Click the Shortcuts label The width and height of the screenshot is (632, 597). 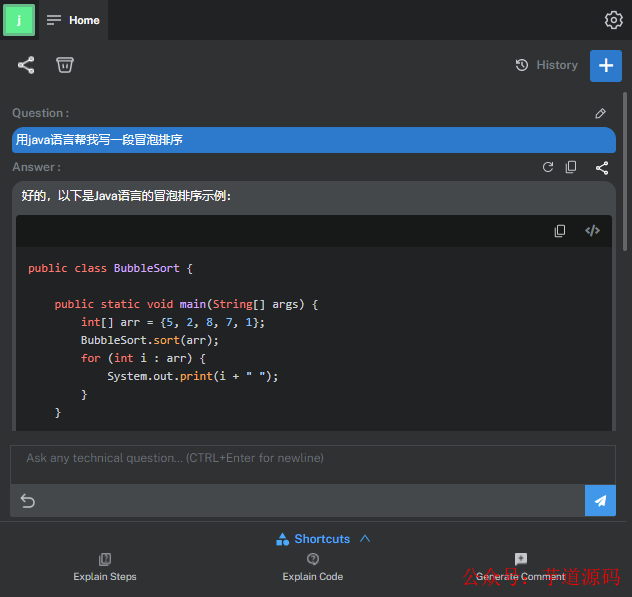322,539
